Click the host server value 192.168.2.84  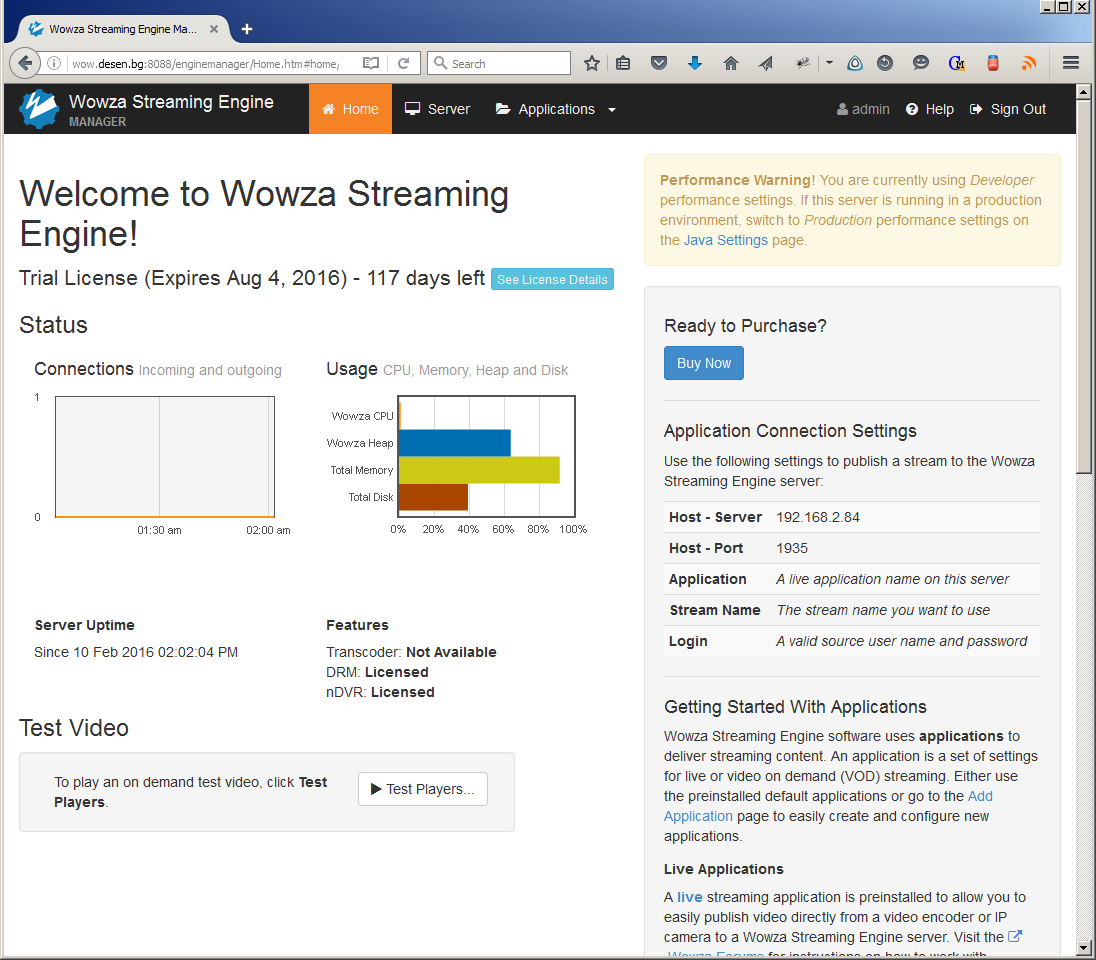(818, 517)
